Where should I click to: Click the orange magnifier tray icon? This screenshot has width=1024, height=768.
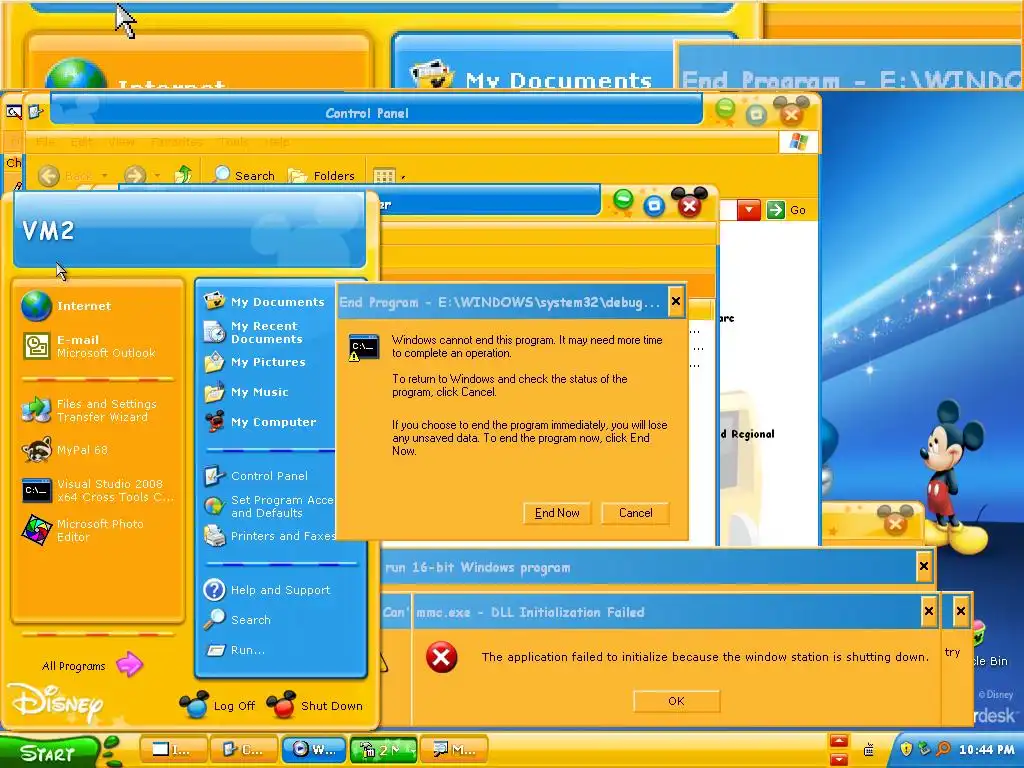[x=943, y=749]
